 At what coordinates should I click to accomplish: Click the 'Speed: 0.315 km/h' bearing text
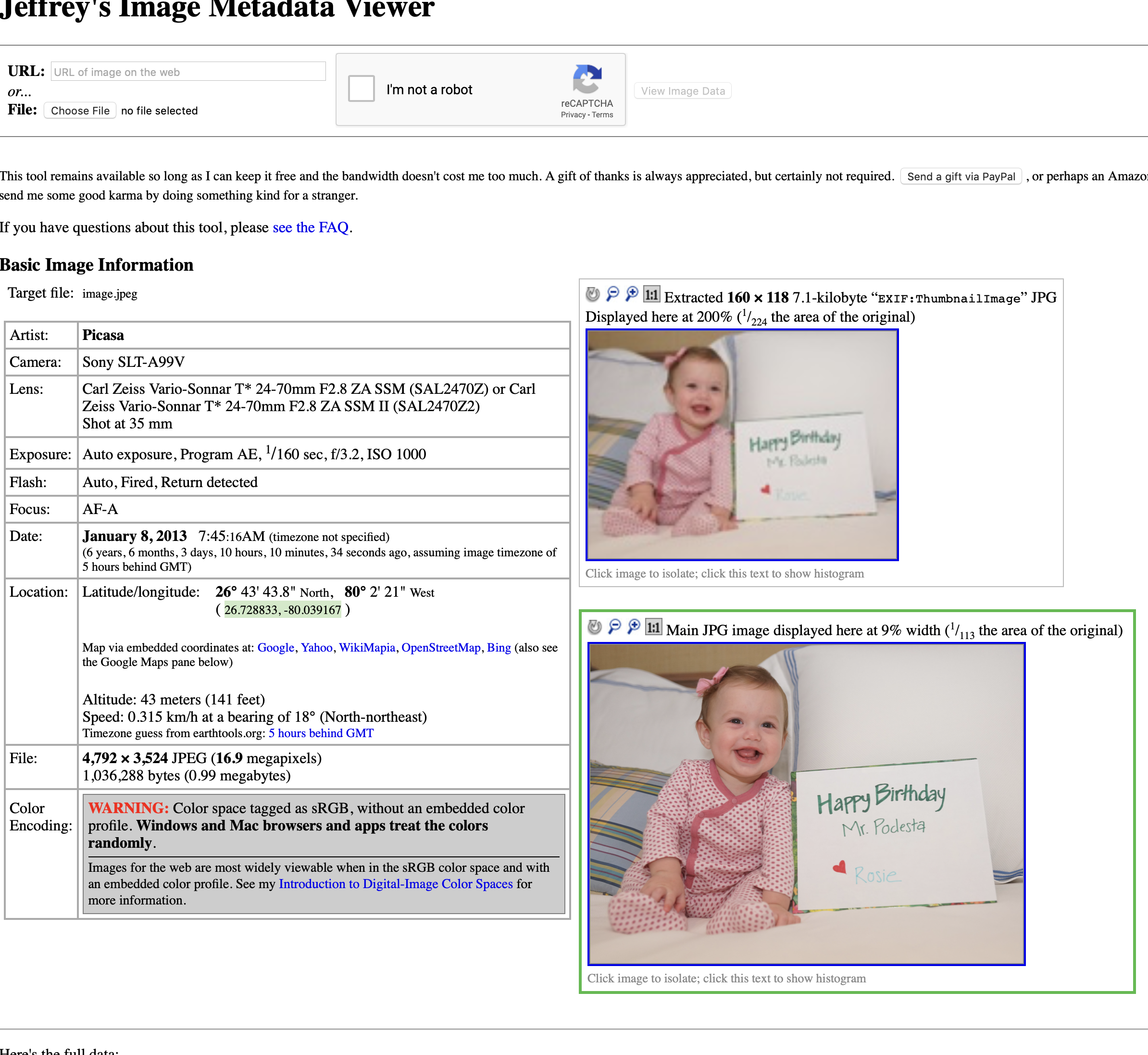pyautogui.click(x=255, y=717)
